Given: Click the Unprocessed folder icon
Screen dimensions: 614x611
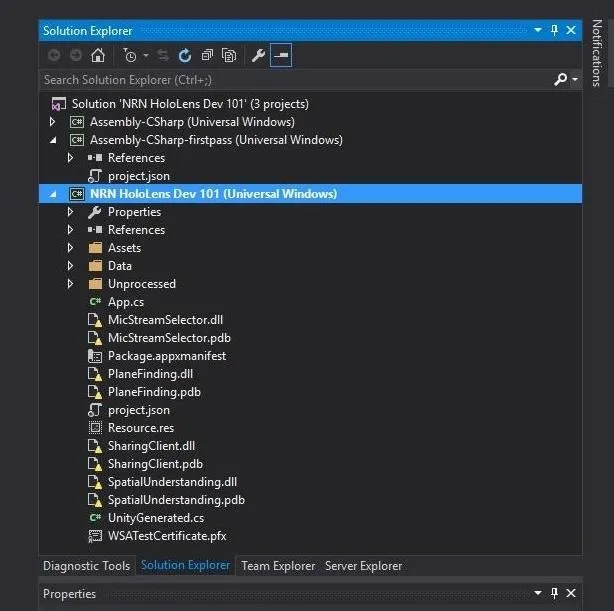Looking at the screenshot, I should [x=95, y=284].
